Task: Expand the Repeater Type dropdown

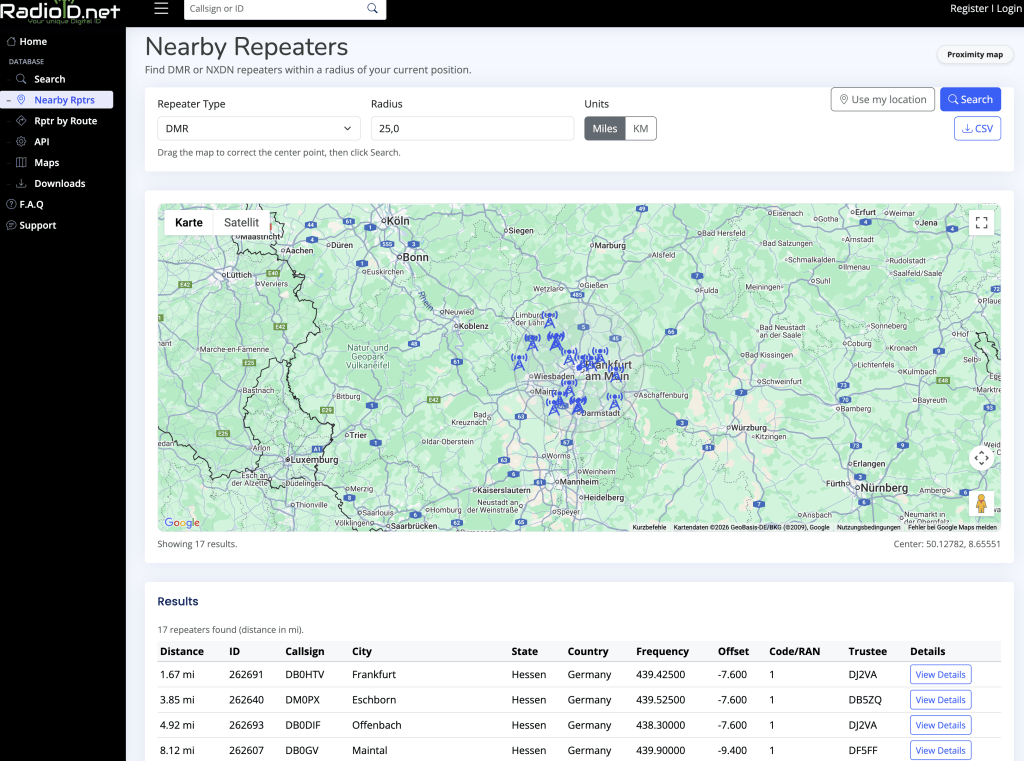Action: 258,129
